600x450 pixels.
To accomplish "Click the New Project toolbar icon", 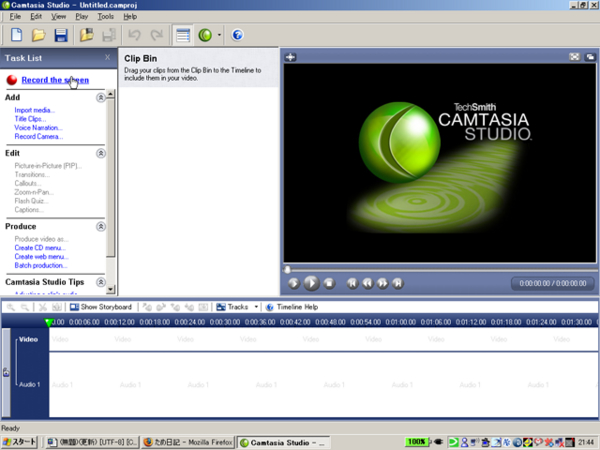I will [16, 35].
